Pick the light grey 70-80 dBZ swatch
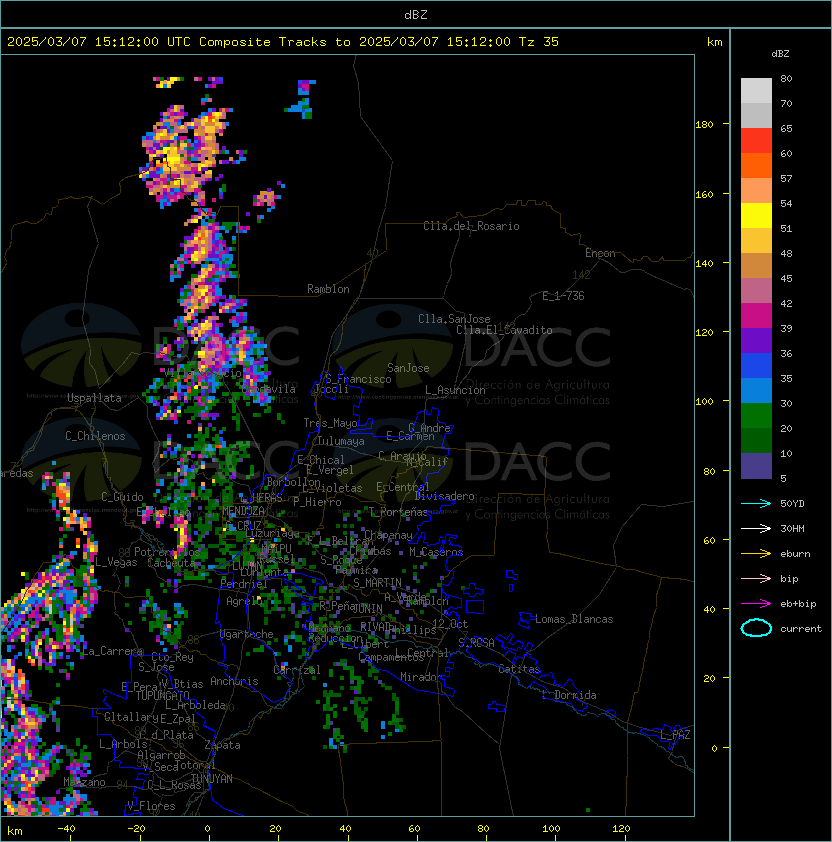 pos(756,90)
